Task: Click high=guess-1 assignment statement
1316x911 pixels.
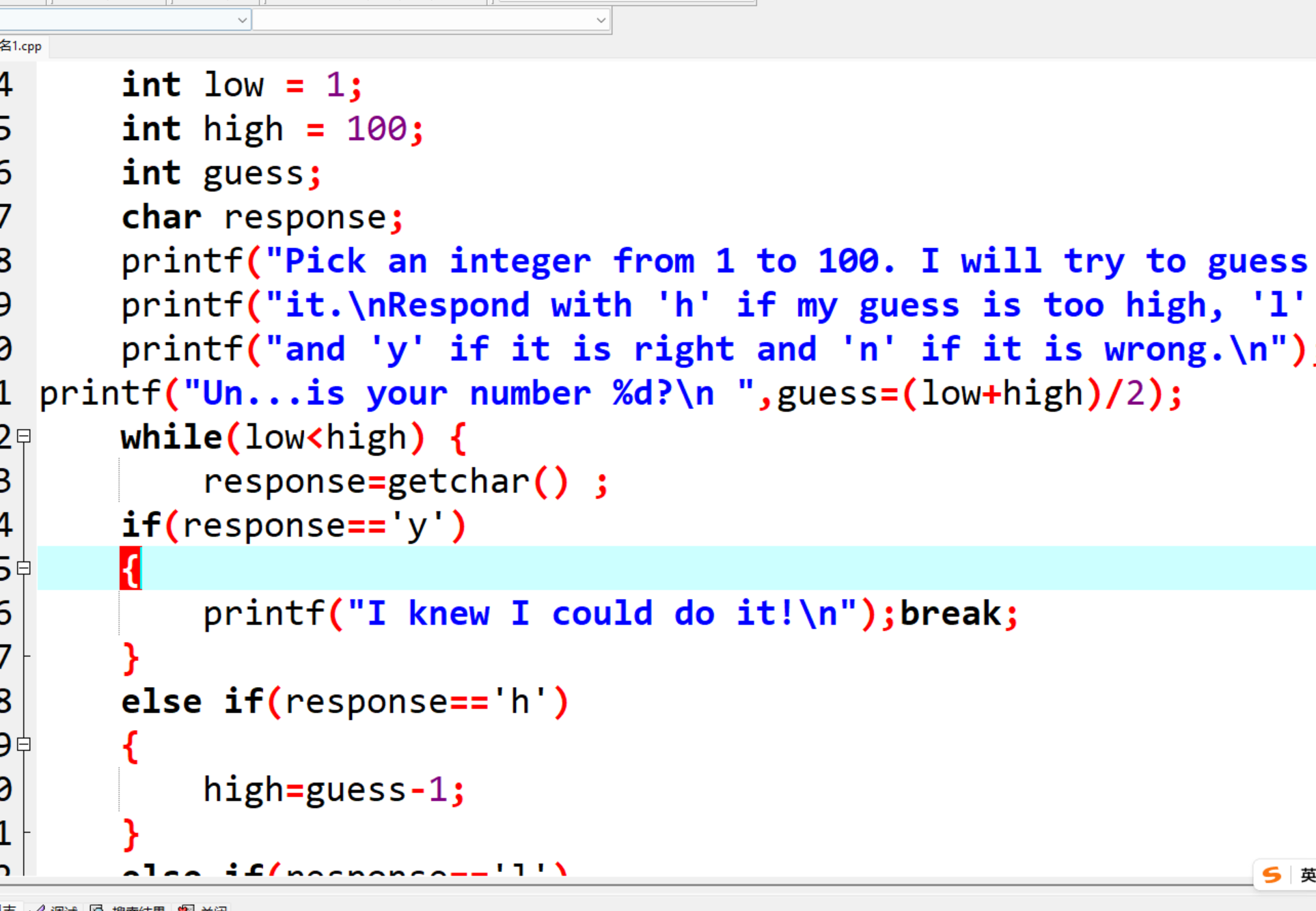Action: point(333,790)
